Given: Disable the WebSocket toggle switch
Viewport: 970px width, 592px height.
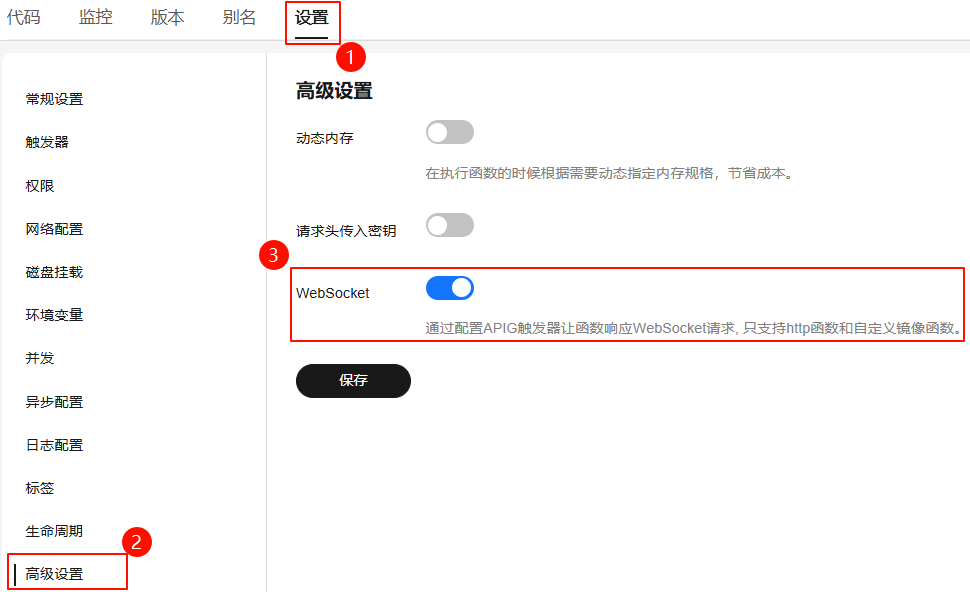Looking at the screenshot, I should coord(449,288).
